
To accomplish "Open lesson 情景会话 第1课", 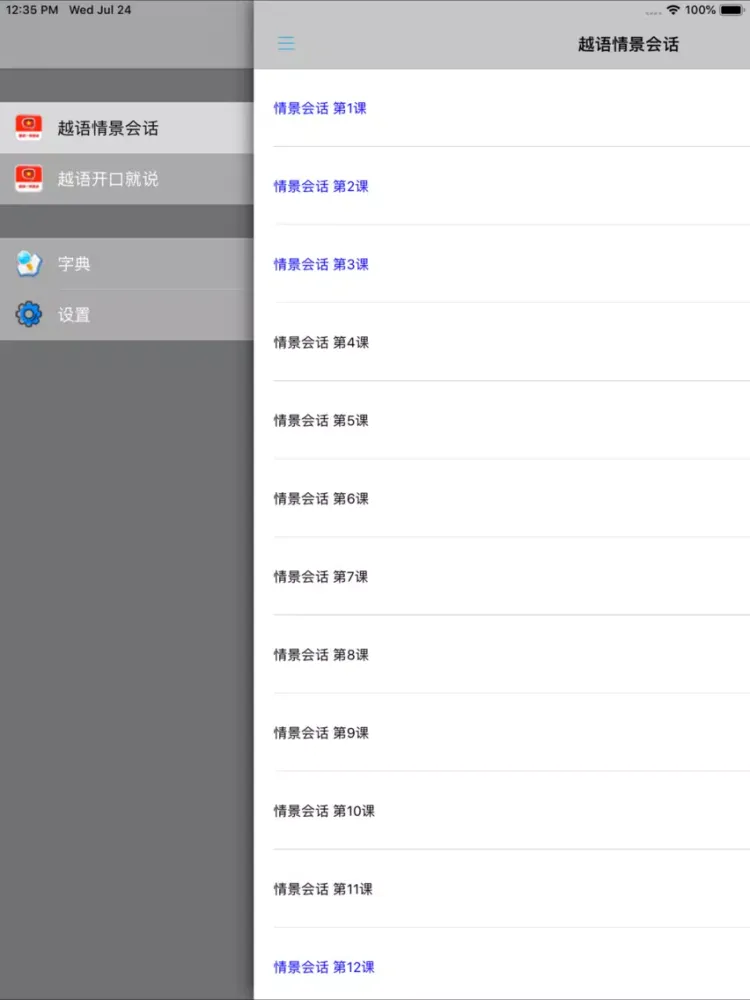I will click(502, 108).
